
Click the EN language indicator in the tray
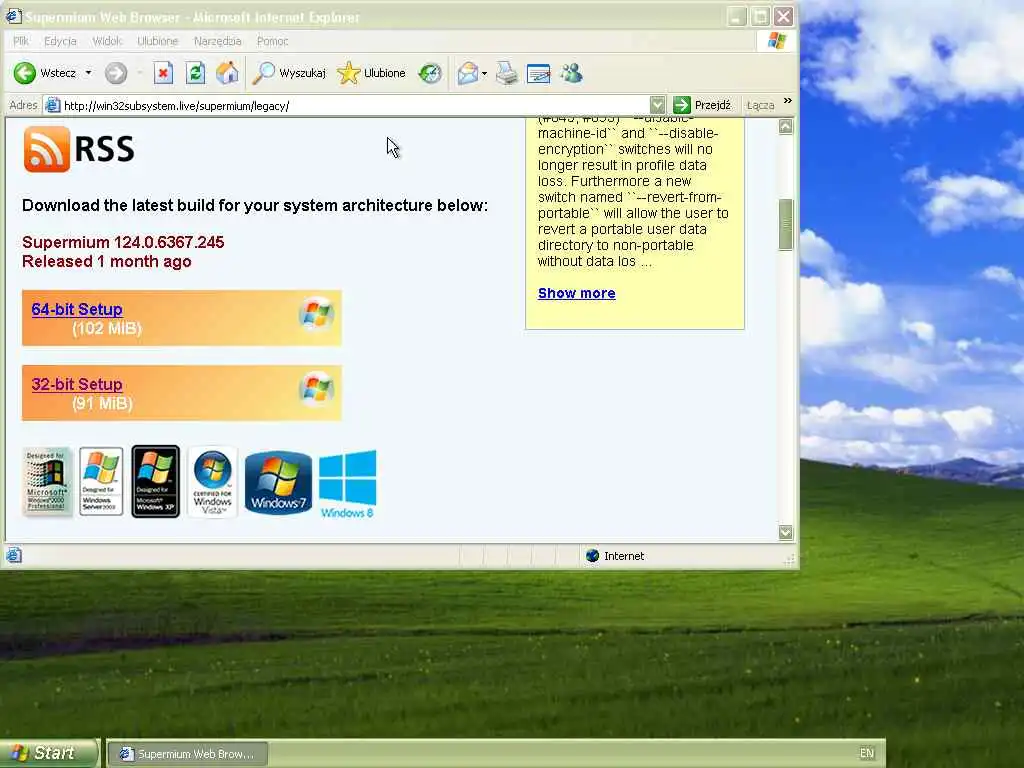pyautogui.click(x=867, y=753)
